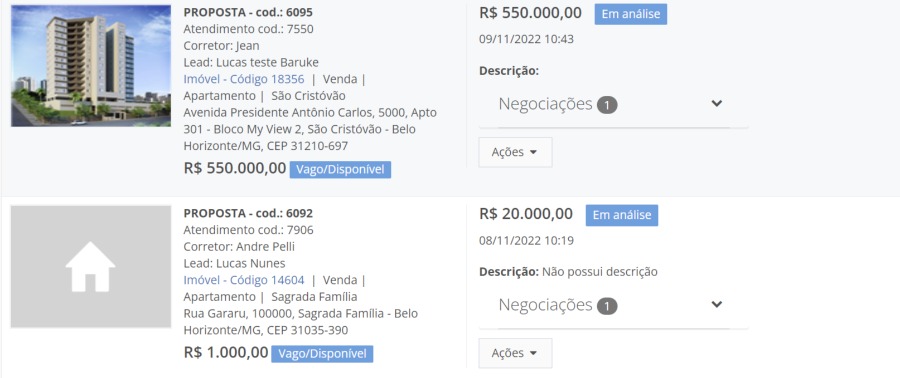
Task: Select the PROPOSTA - cod.: 6092 title
Action: (x=248, y=213)
